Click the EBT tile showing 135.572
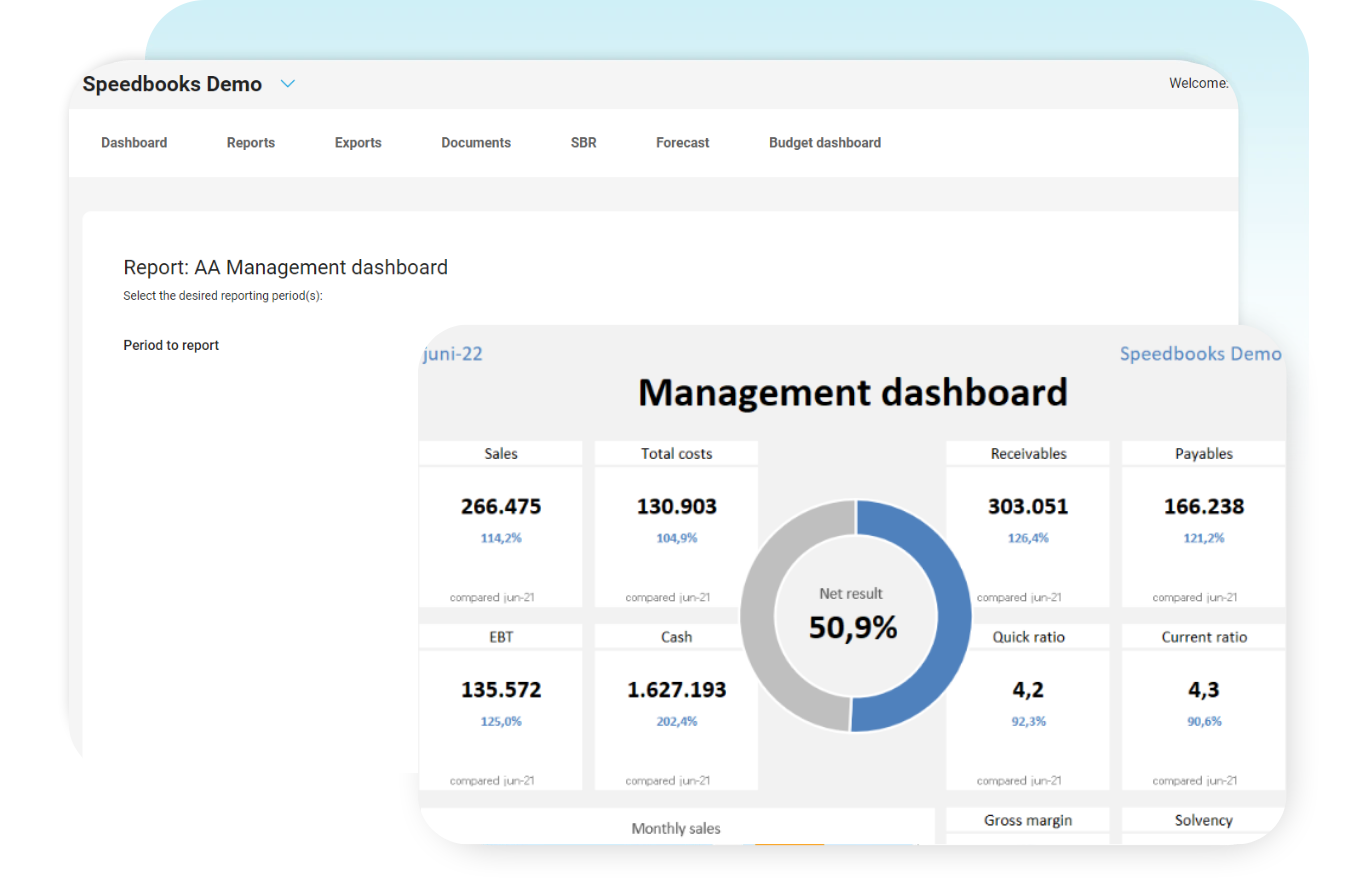Viewport: 1368px width, 894px height. click(x=500, y=690)
